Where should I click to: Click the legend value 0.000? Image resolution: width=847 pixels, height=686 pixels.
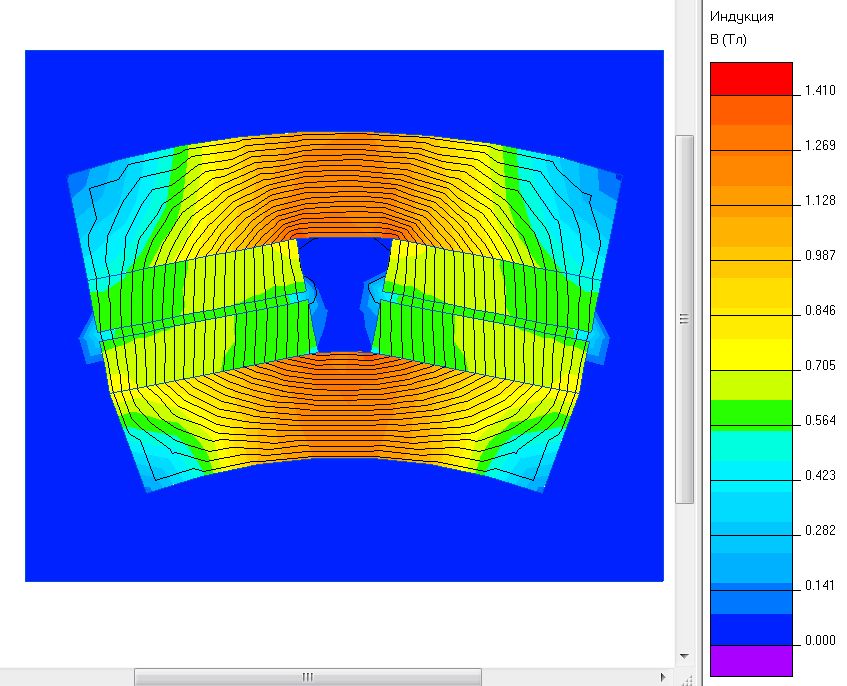click(820, 641)
